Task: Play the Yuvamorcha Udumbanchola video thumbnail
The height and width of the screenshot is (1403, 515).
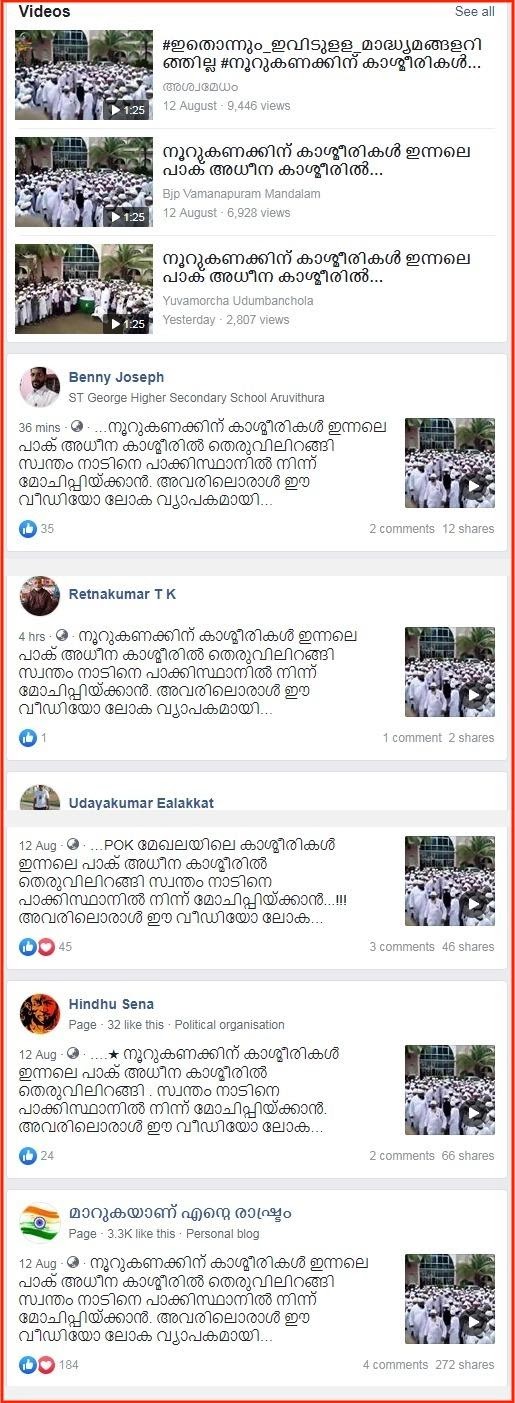Action: (84, 289)
